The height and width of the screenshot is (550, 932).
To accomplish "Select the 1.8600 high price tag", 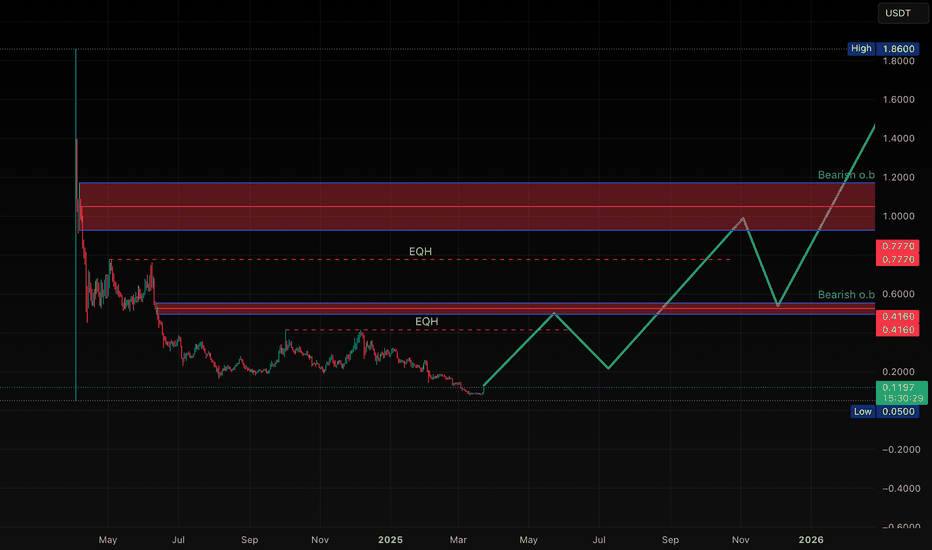I will pos(898,49).
